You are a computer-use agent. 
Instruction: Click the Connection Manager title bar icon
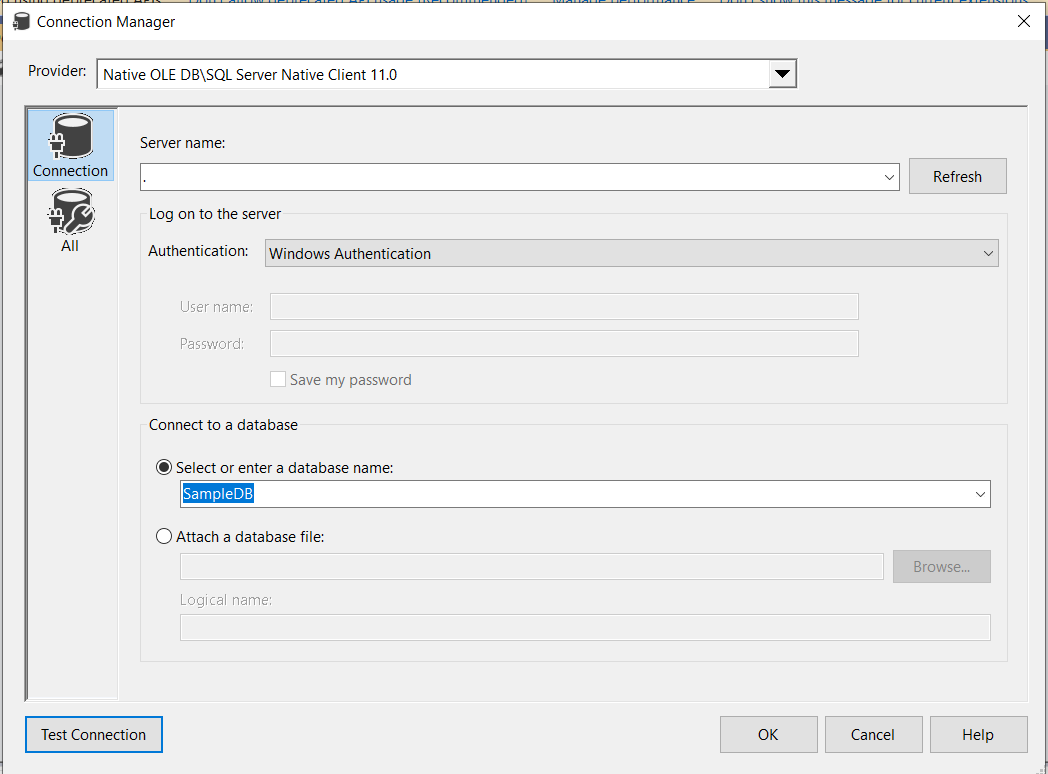[x=21, y=21]
